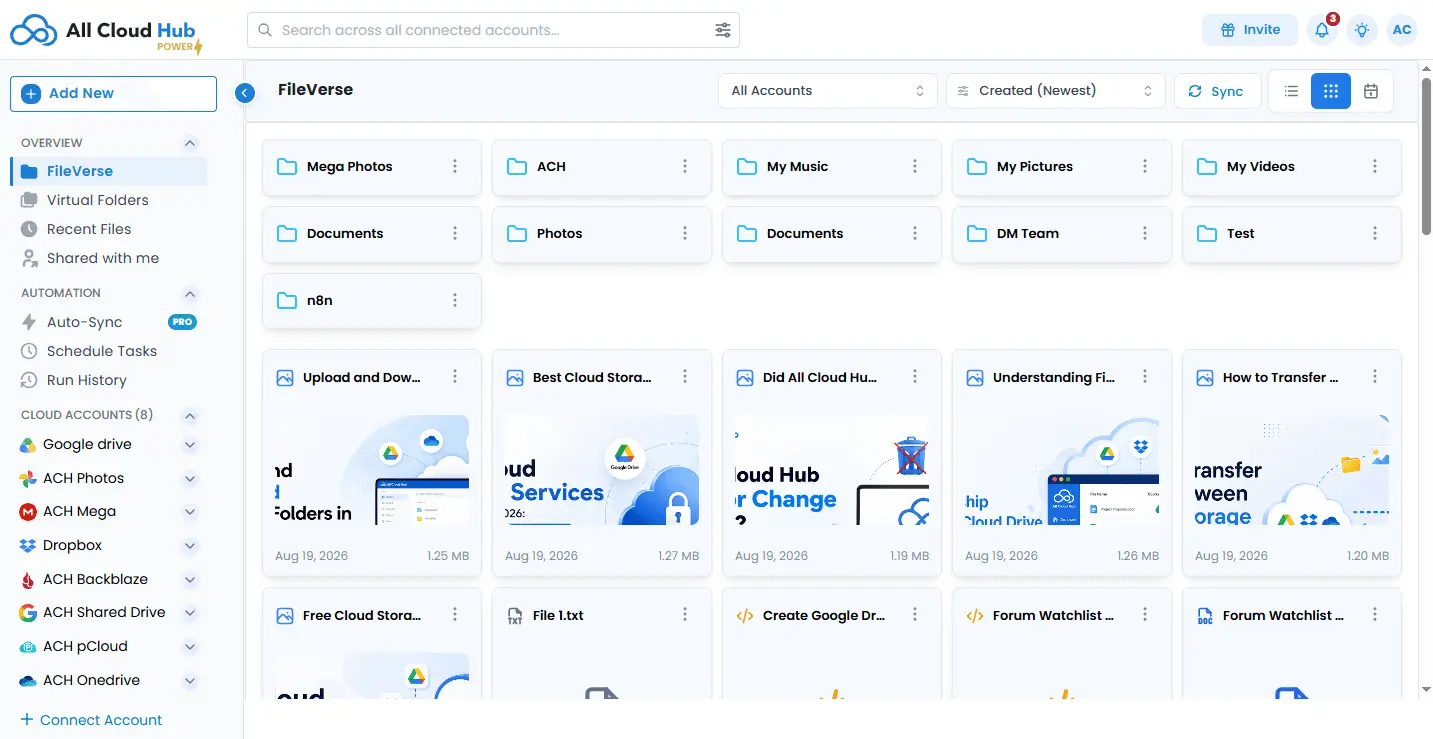Open the Understanding Fi... image thumbnail
The height and width of the screenshot is (739, 1433).
(1062, 470)
